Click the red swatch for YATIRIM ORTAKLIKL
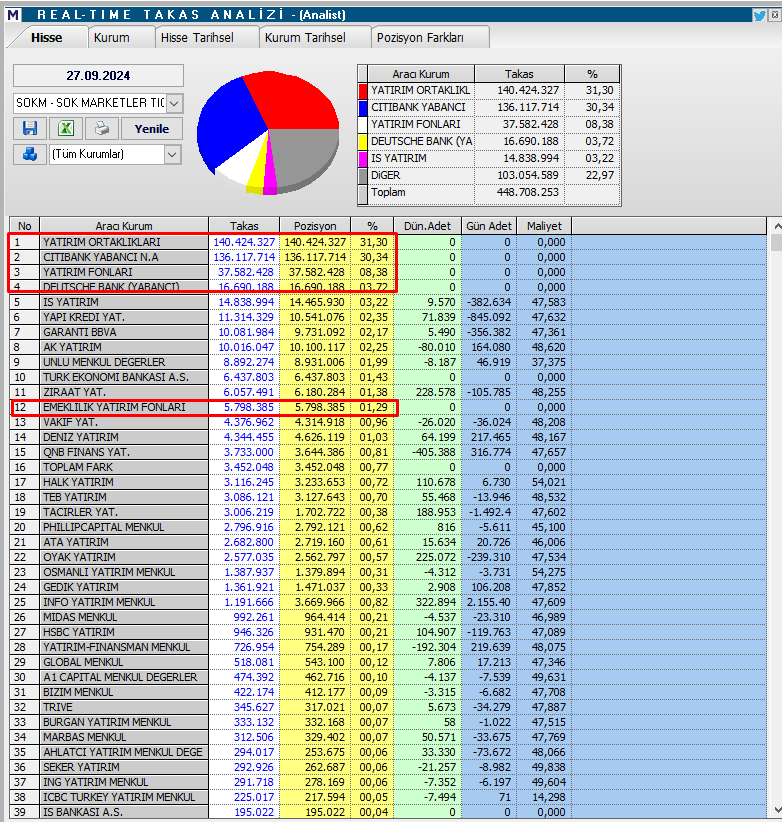This screenshot has width=782, height=822. coord(363,90)
